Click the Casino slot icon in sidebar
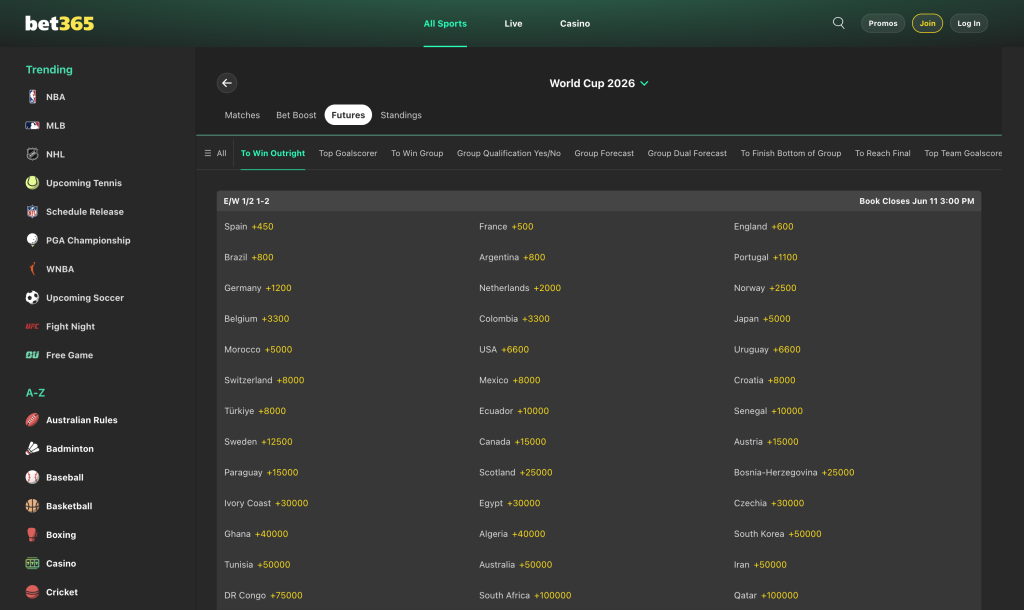The height and width of the screenshot is (610, 1024). coord(32,564)
